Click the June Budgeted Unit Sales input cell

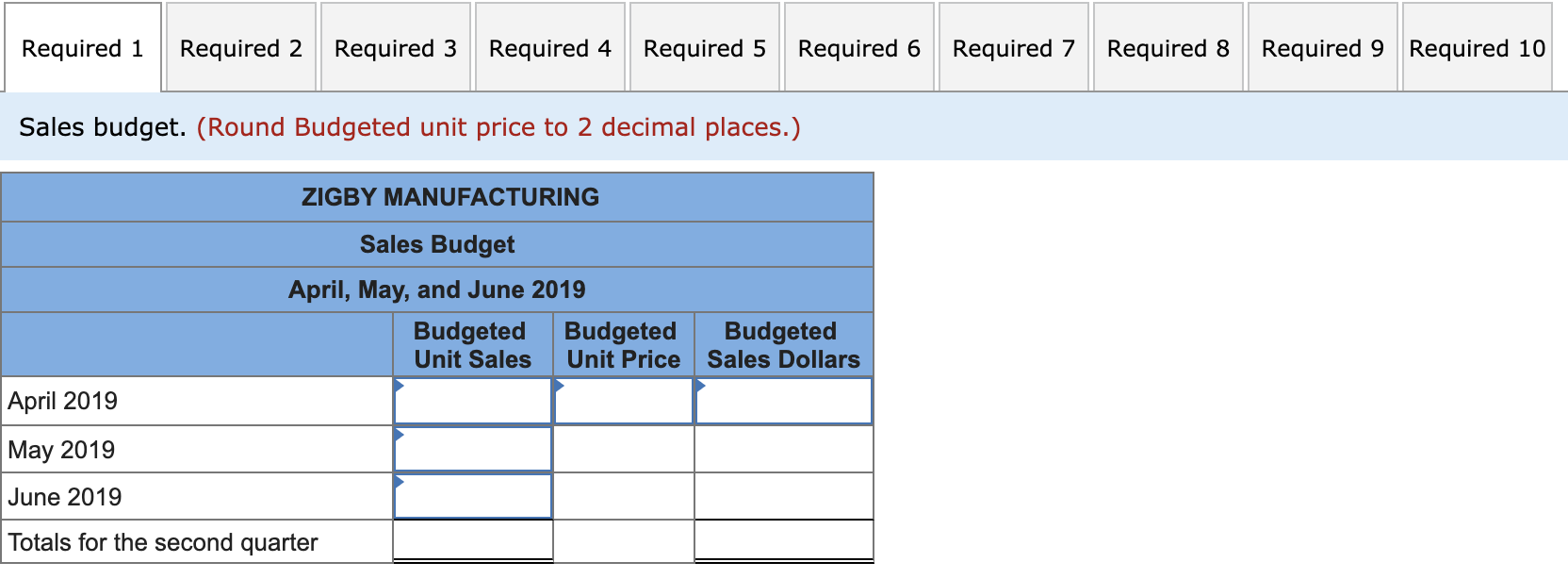472,497
